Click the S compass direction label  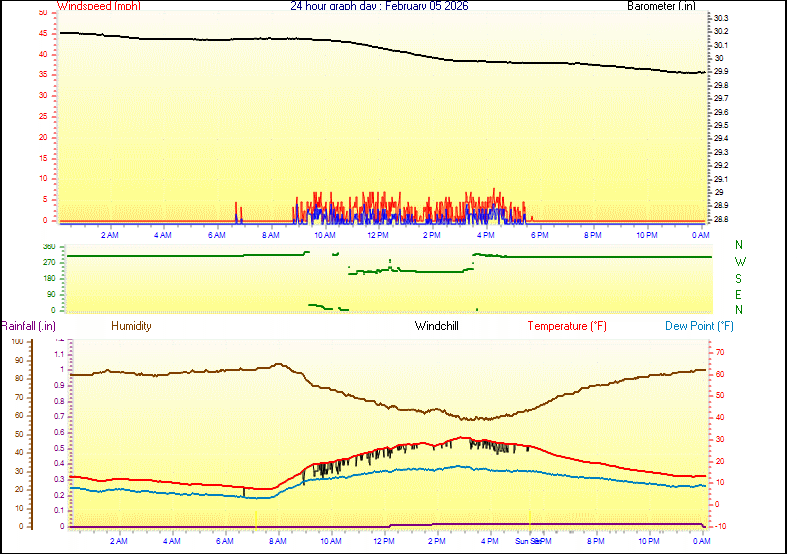point(739,278)
